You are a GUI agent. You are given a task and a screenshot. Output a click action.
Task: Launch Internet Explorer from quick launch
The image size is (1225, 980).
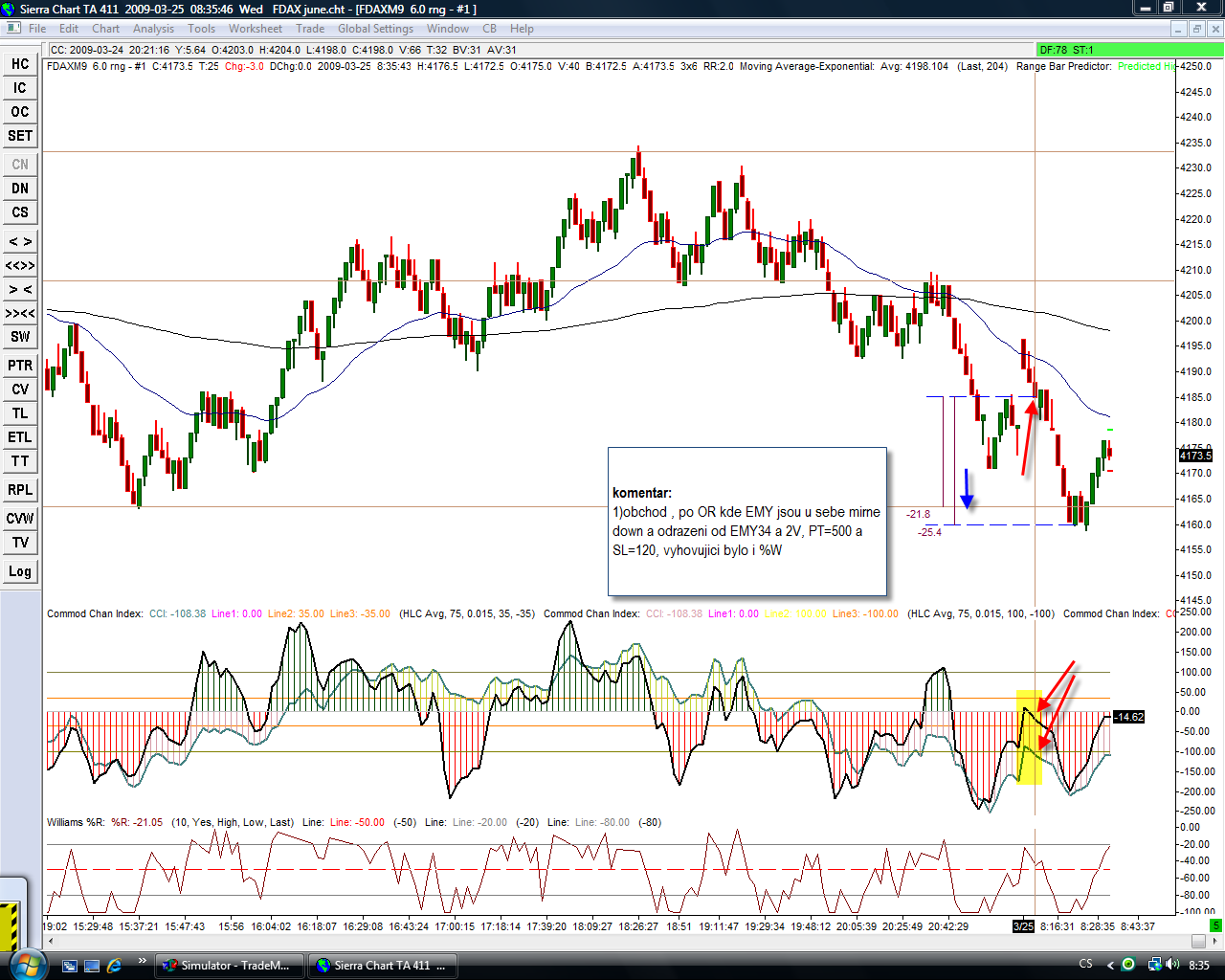[x=115, y=966]
